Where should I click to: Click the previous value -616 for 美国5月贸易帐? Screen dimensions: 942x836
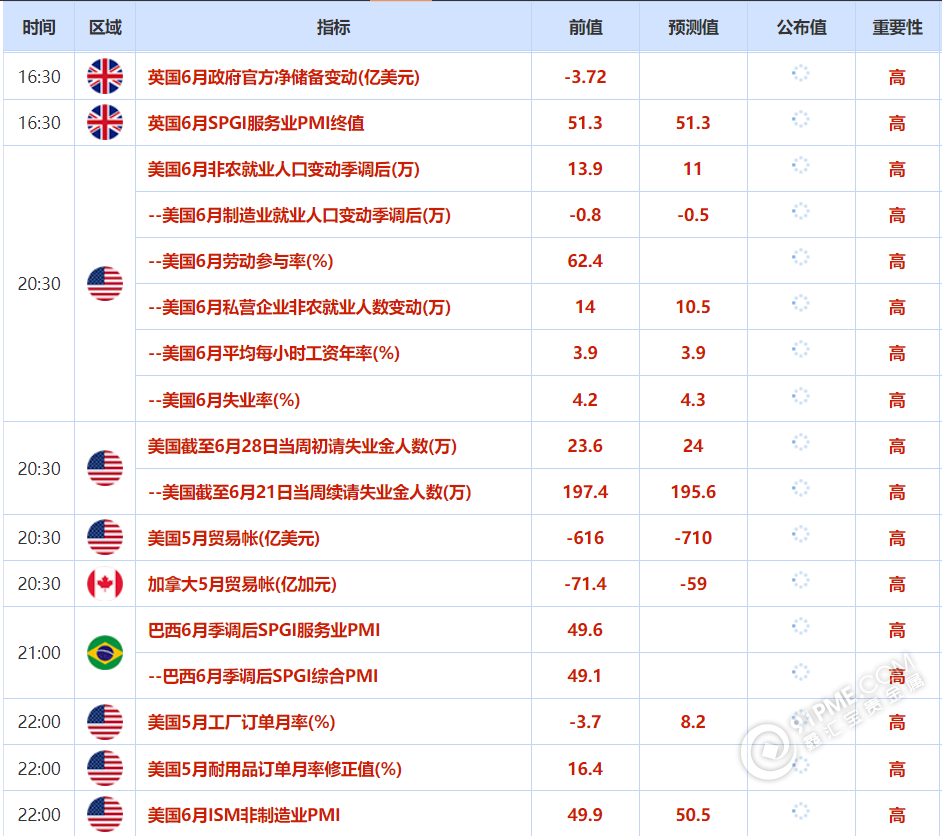pyautogui.click(x=585, y=538)
